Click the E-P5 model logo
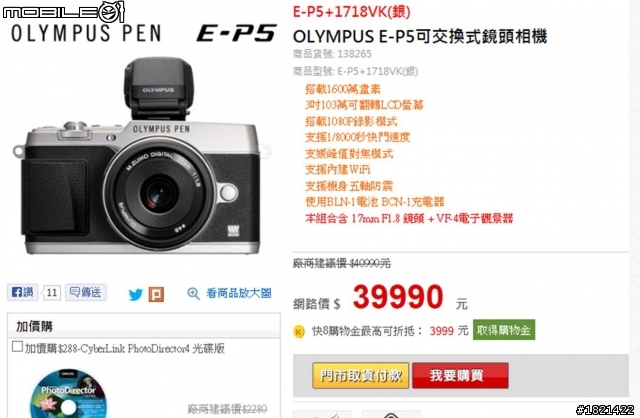The image size is (640, 418). [236, 33]
